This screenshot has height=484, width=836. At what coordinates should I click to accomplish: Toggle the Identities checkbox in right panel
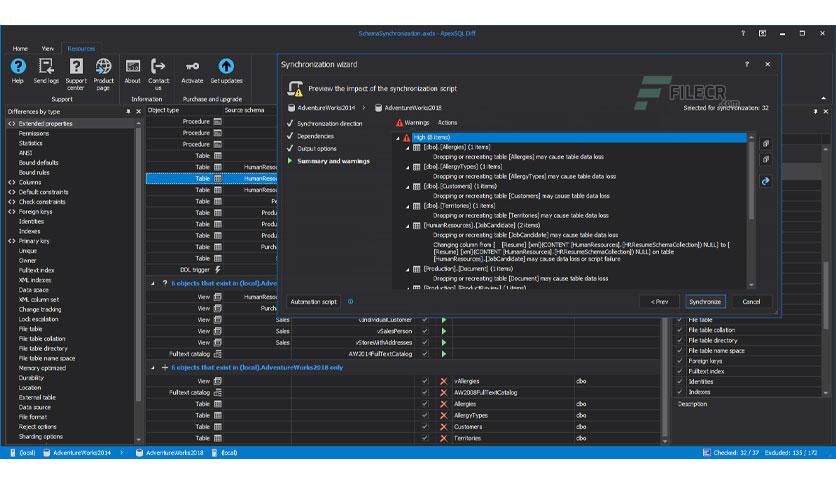[680, 382]
